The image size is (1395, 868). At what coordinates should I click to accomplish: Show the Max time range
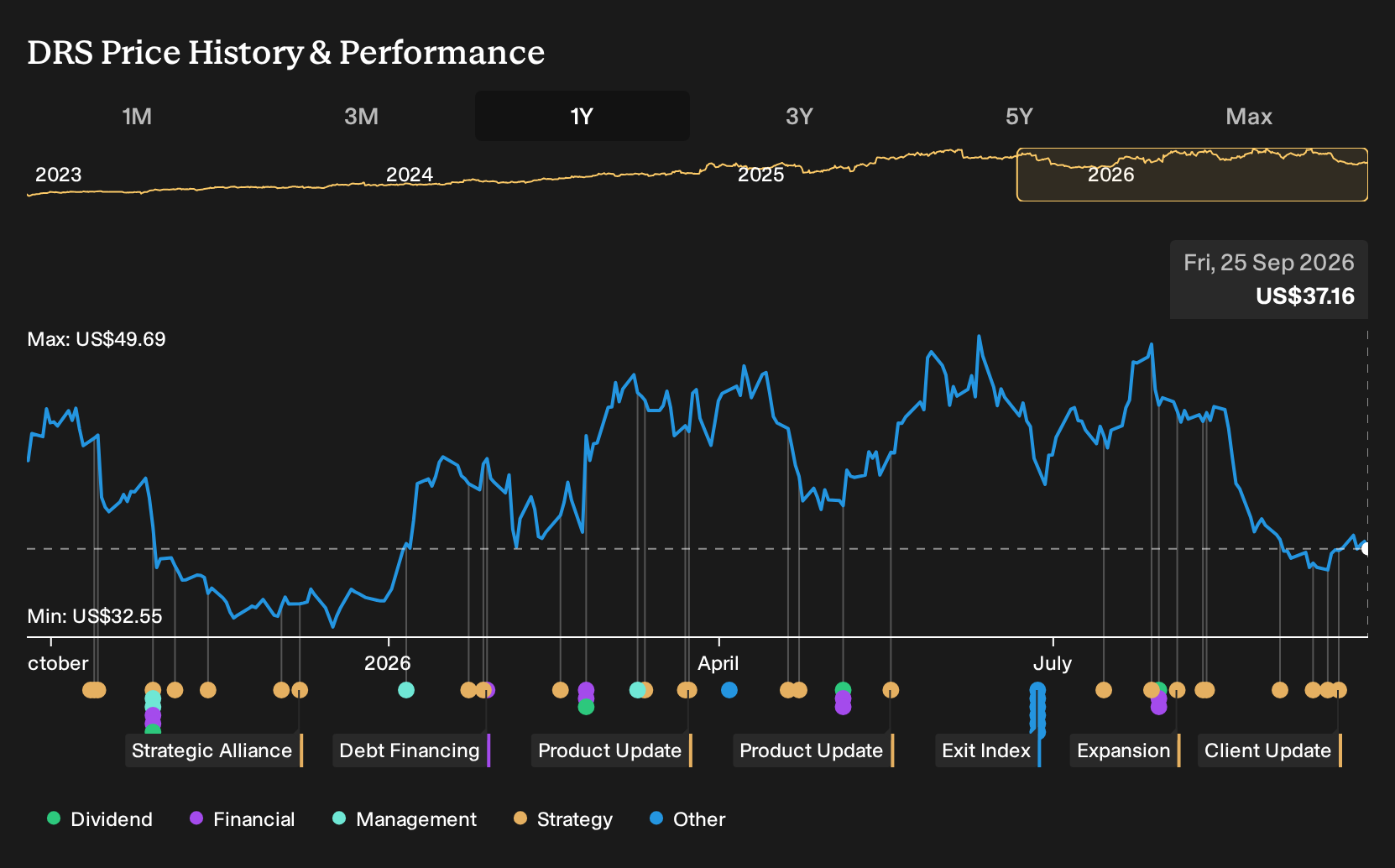click(x=1248, y=116)
